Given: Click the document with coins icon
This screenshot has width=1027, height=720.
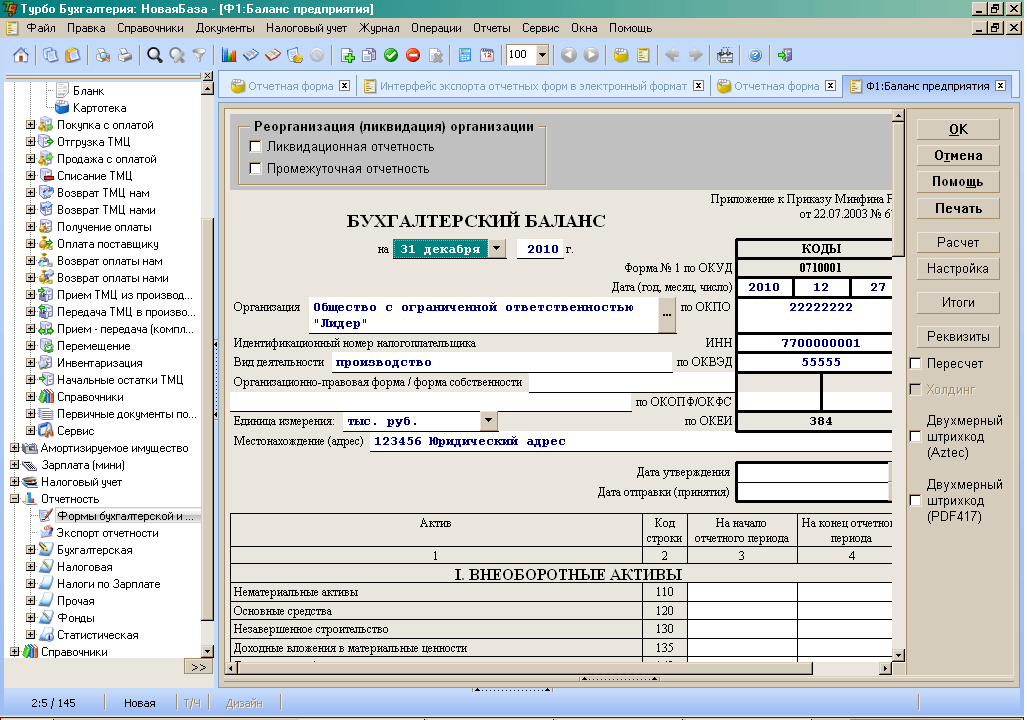Looking at the screenshot, I should [x=295, y=55].
